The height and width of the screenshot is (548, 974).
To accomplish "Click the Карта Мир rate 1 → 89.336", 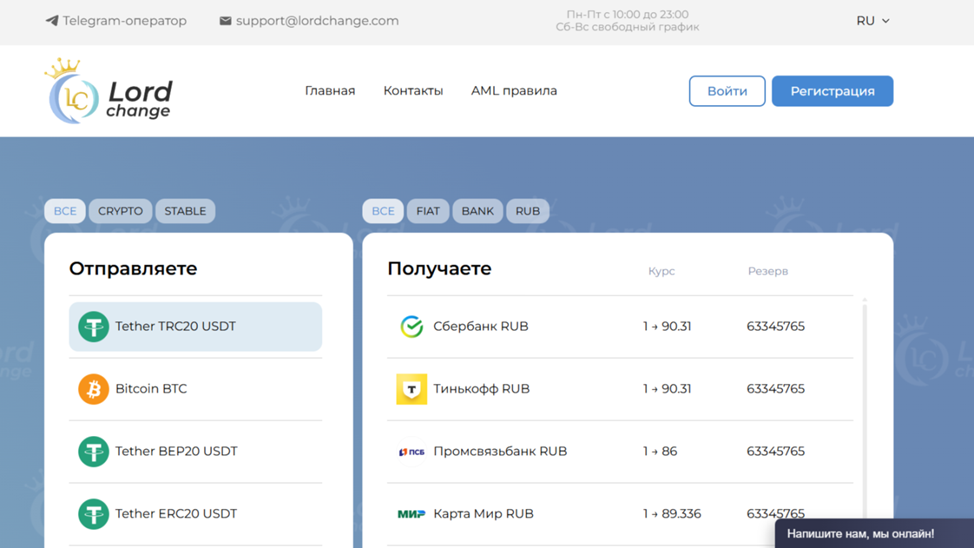I will click(x=672, y=514).
